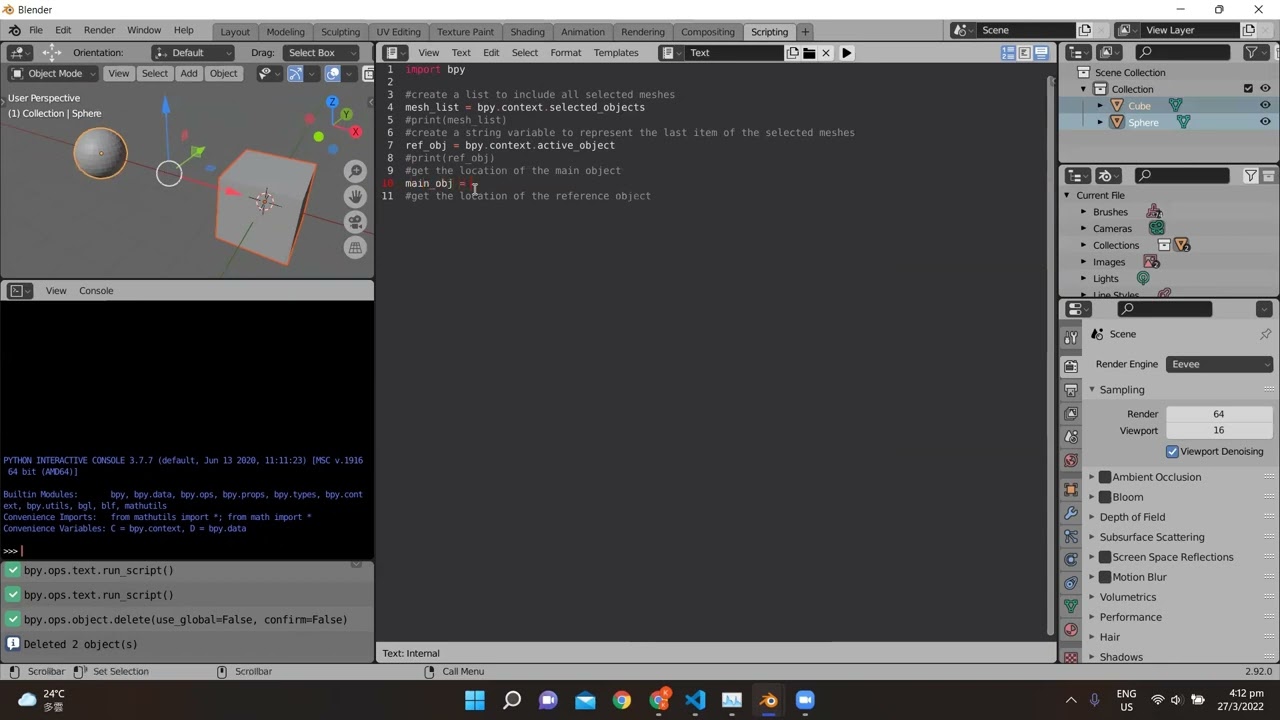Image resolution: width=1280 pixels, height=720 pixels.
Task: Open the Object Mode dropdown
Action: (x=54, y=73)
